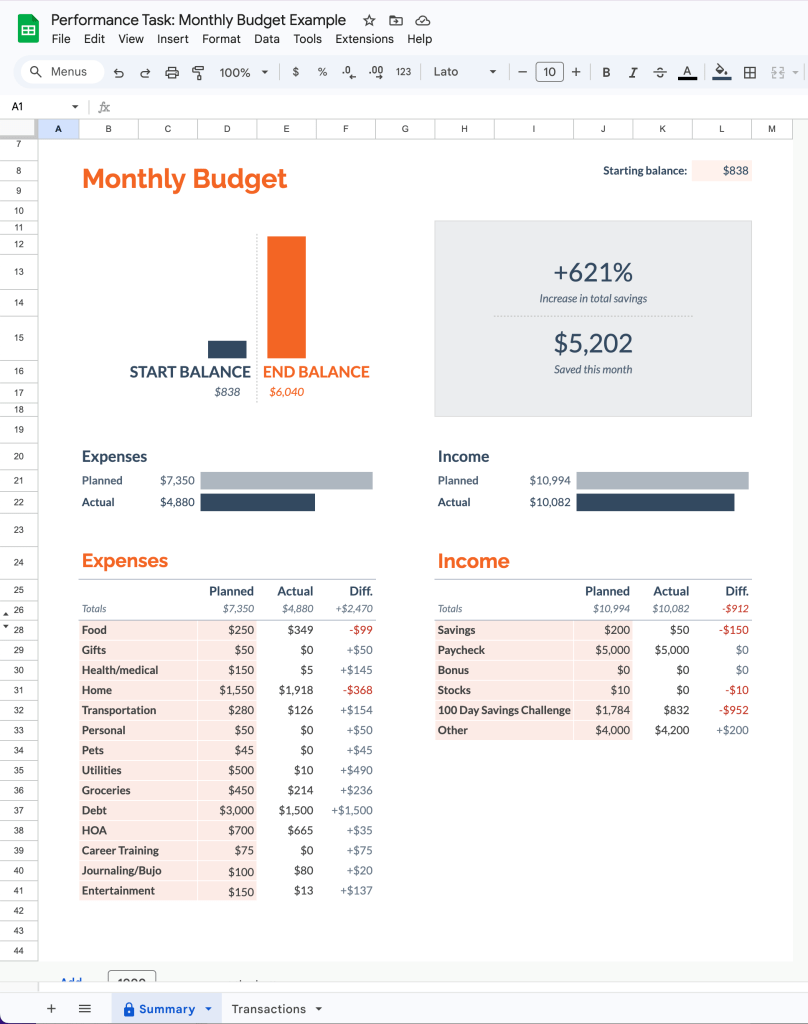808x1024 pixels.
Task: Select the Paint format roller tool
Action: pos(197,72)
